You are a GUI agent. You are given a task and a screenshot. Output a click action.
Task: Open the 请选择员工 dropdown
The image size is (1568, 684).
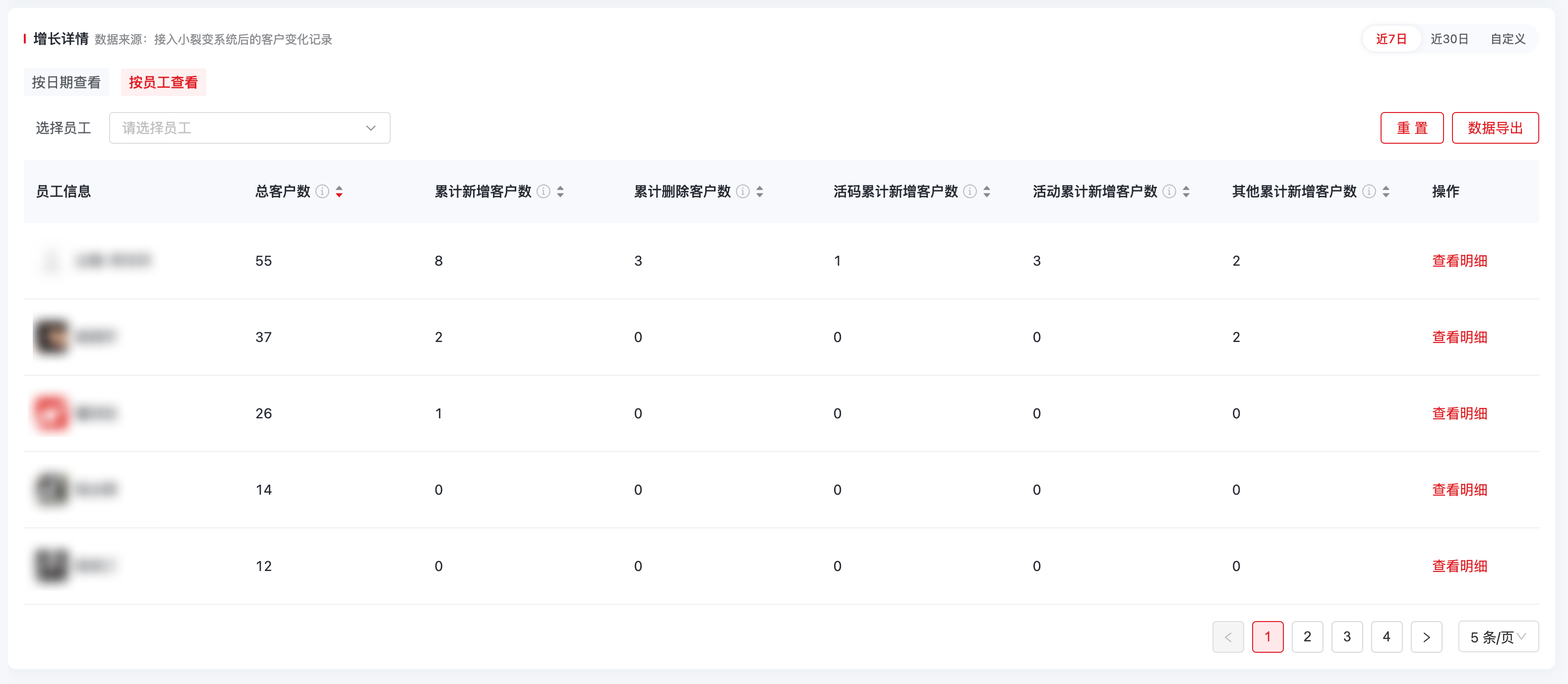[249, 128]
